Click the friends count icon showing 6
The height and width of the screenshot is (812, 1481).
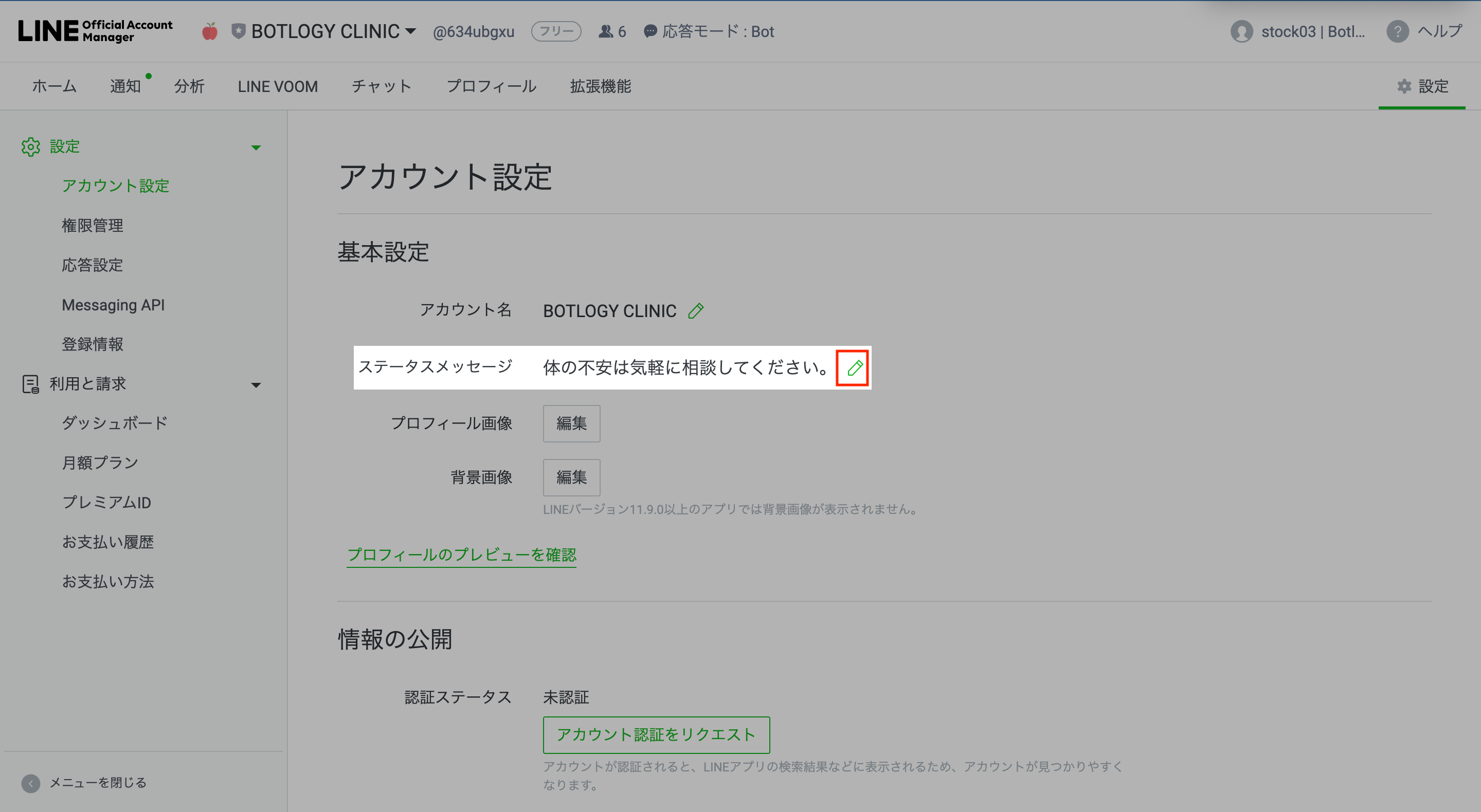coord(605,32)
